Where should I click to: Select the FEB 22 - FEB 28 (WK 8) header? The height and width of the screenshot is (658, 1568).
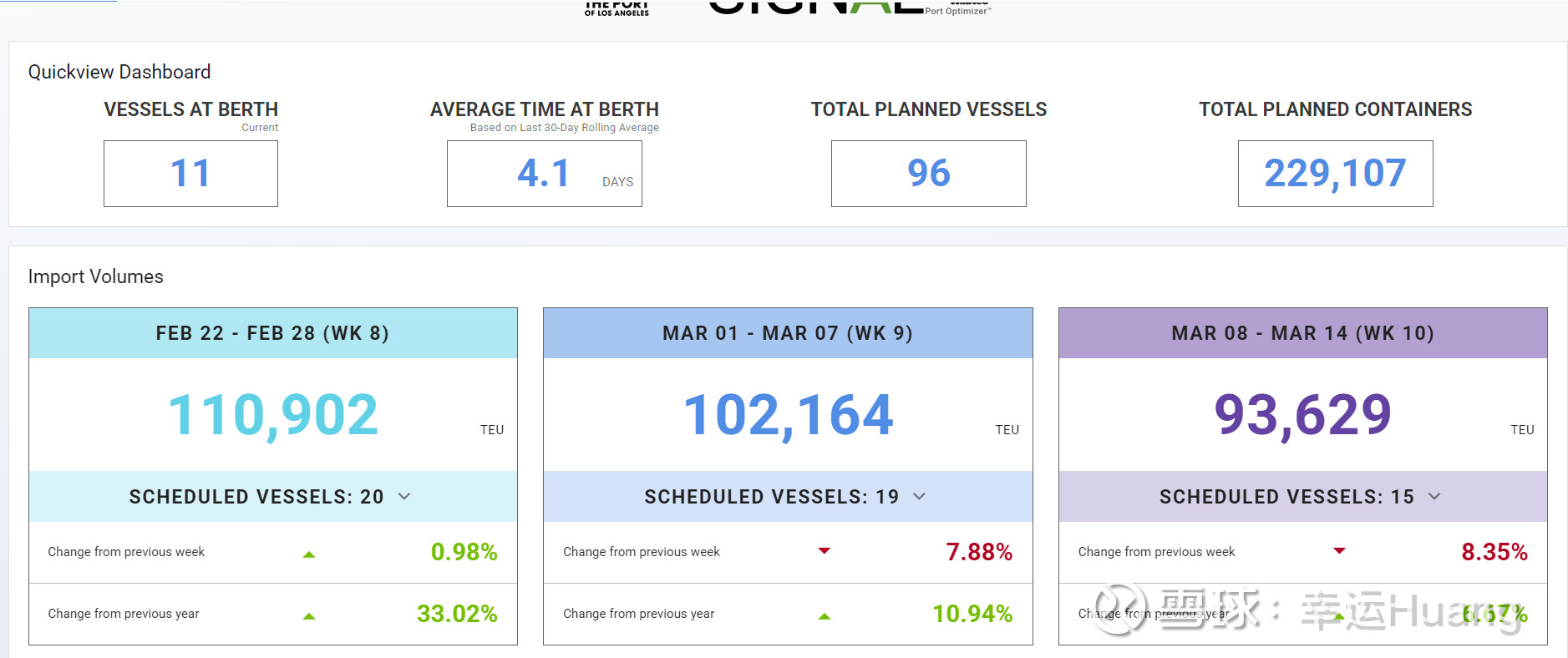point(273,333)
